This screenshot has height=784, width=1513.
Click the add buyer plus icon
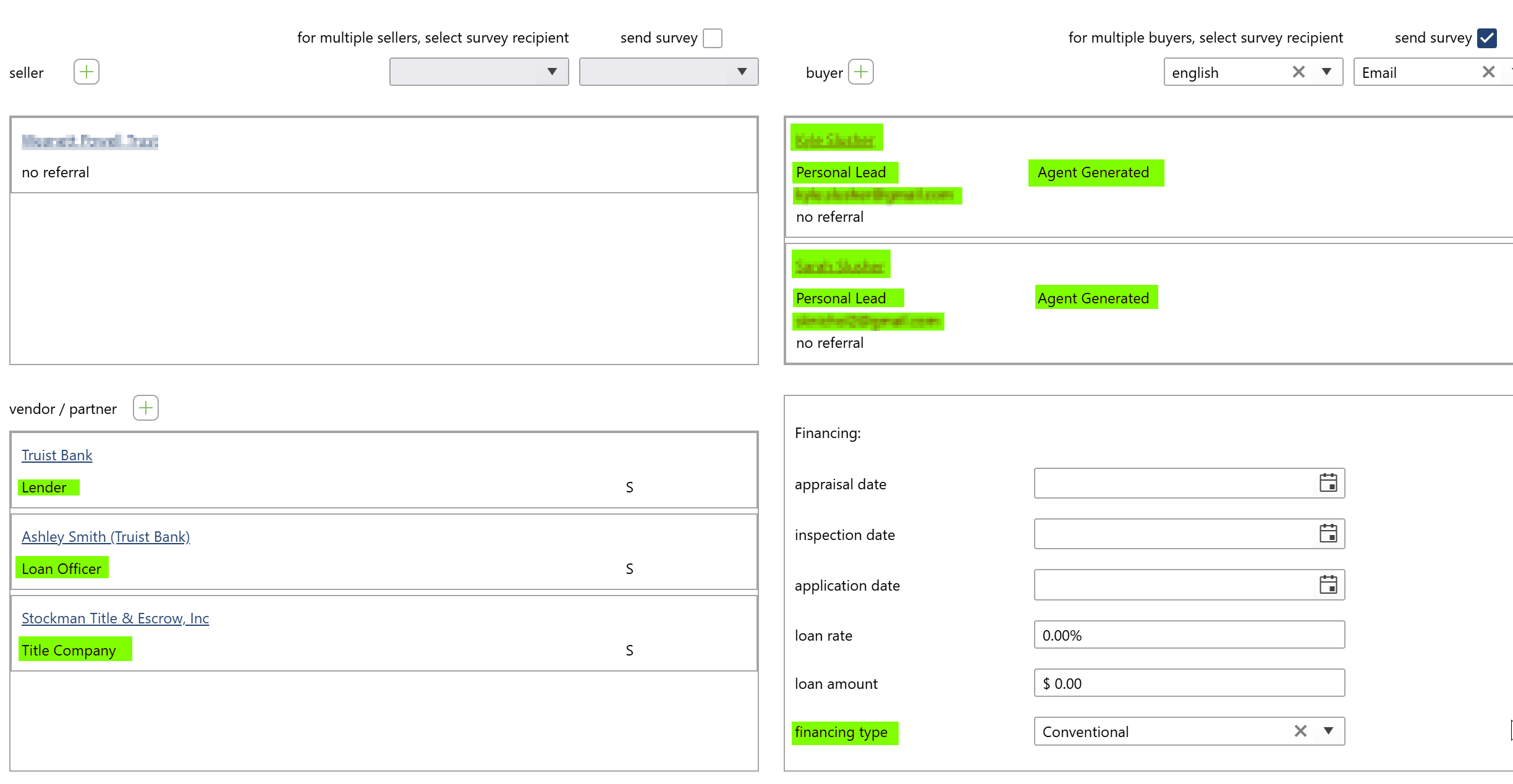[861, 72]
